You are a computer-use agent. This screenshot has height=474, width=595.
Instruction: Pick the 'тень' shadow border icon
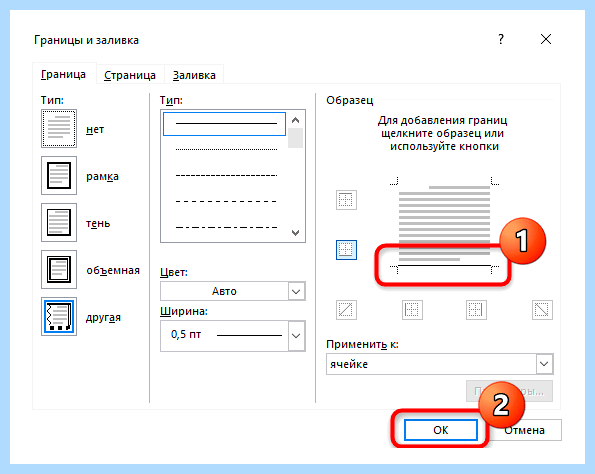pyautogui.click(x=59, y=222)
